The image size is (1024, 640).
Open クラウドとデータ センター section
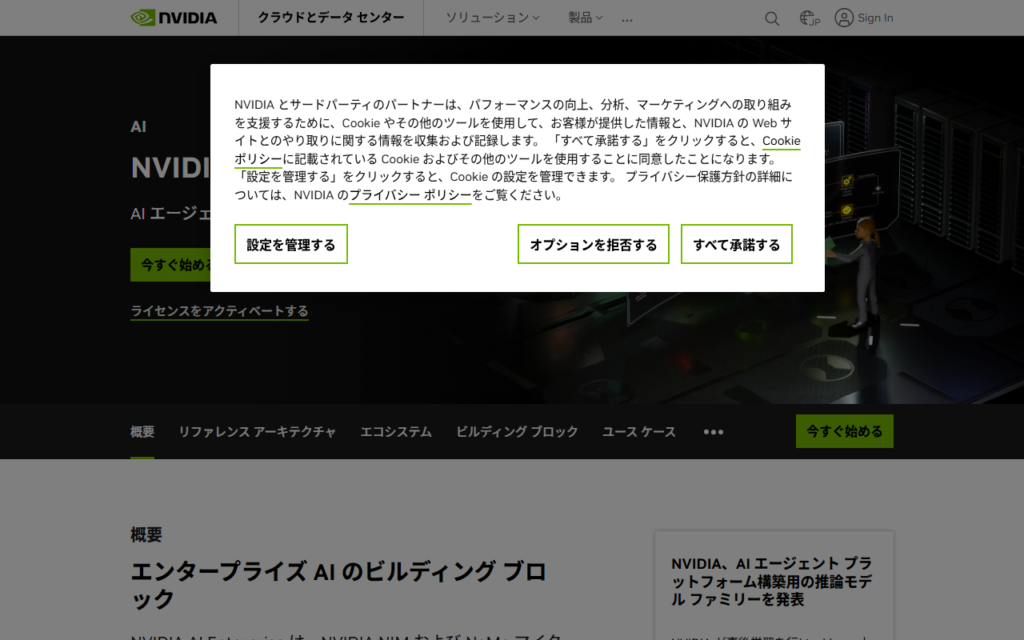[331, 18]
